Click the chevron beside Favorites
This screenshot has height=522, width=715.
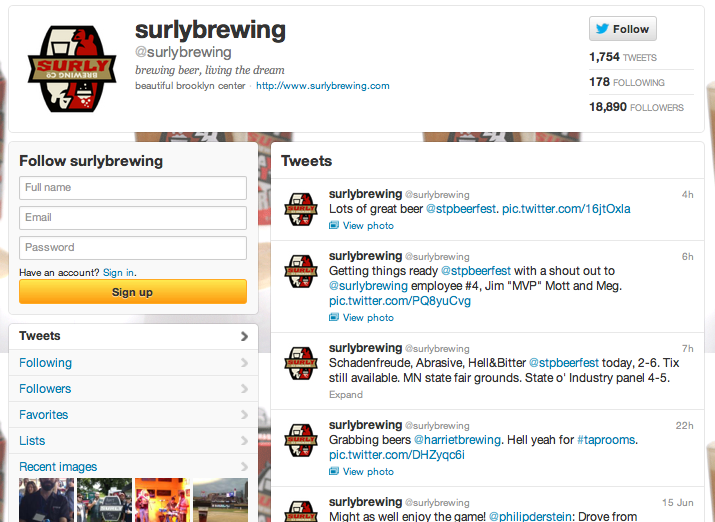(244, 415)
